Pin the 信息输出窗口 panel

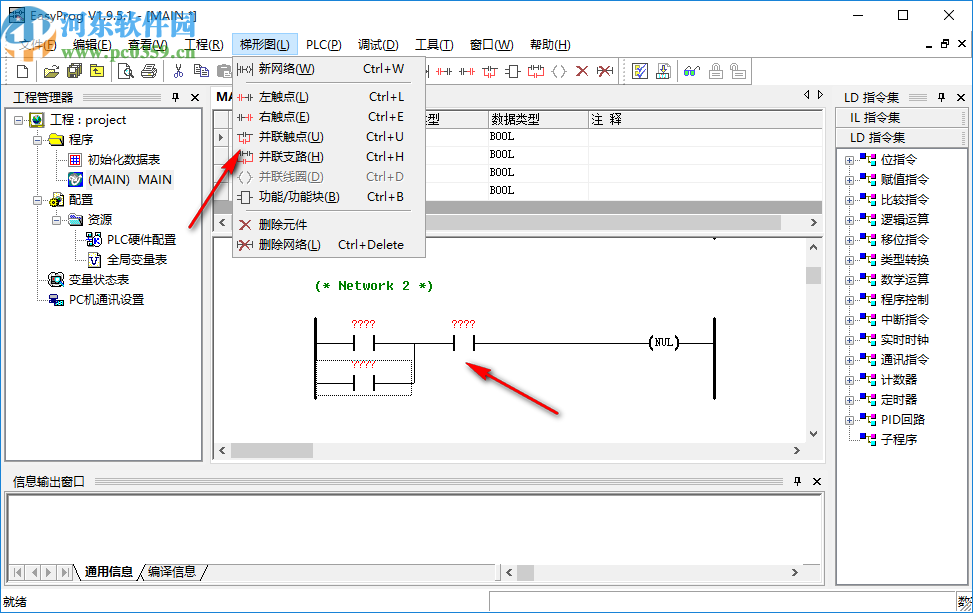(x=797, y=481)
